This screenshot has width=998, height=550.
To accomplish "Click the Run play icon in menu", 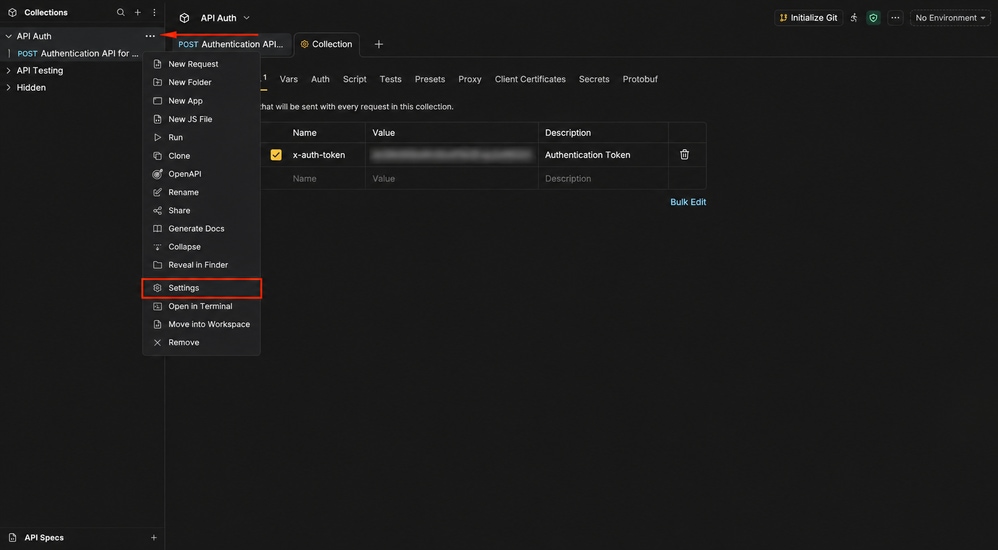I will [x=157, y=138].
